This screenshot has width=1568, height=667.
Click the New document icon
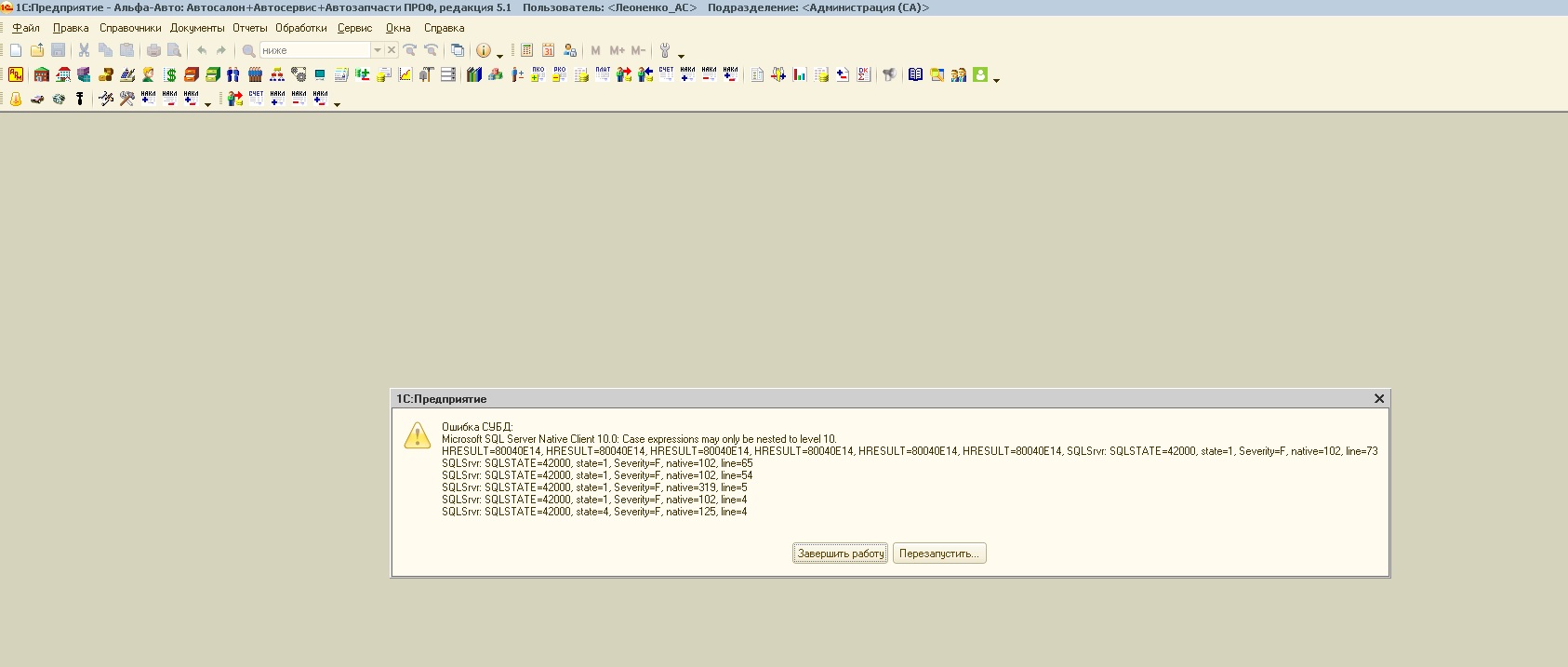pos(16,50)
